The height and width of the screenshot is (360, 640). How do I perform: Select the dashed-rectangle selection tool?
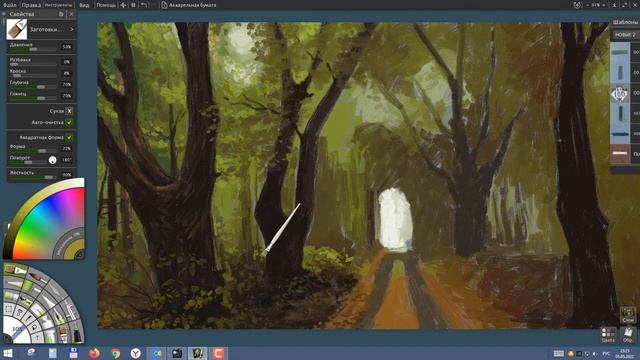point(9,309)
